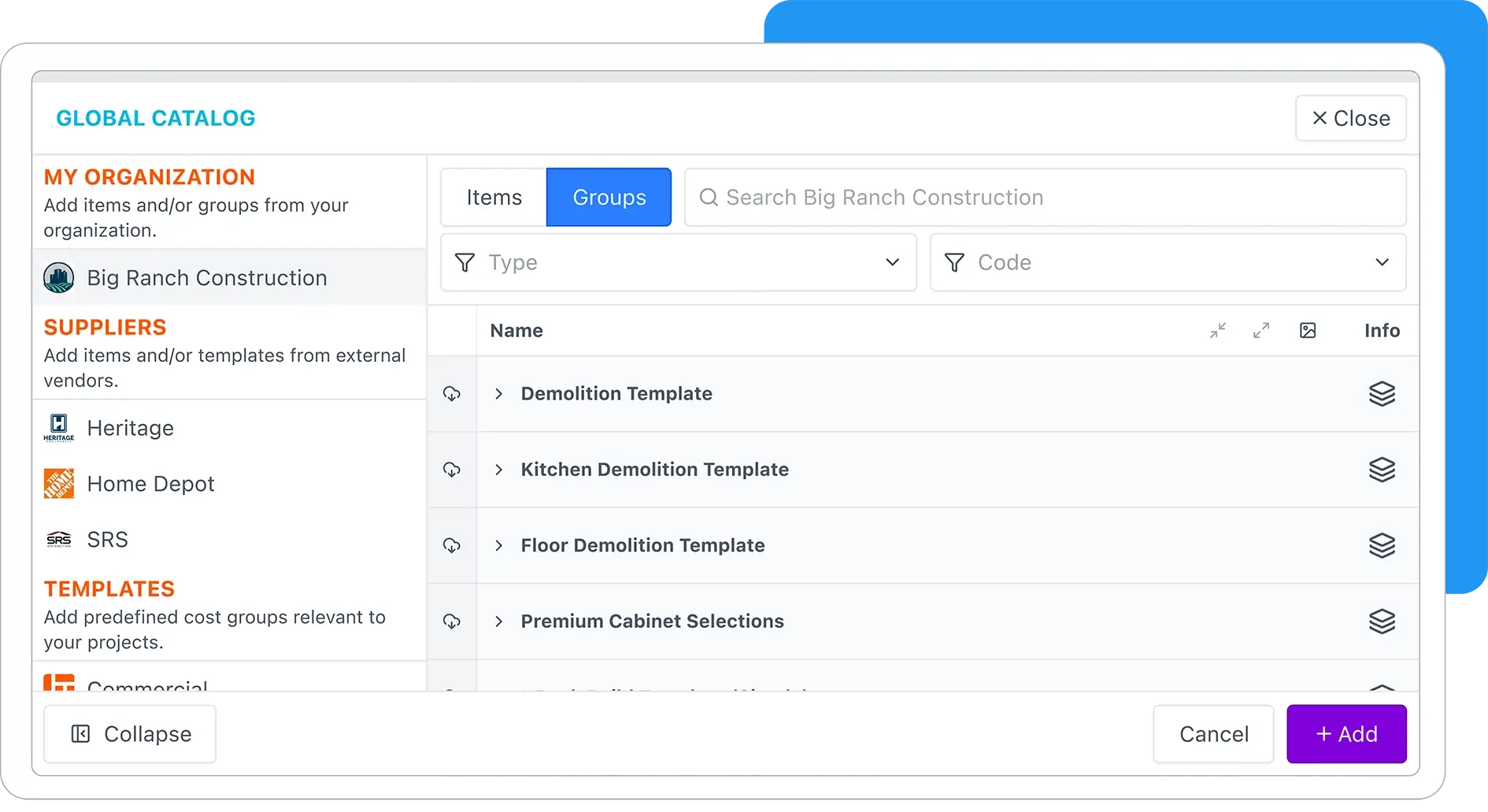Click the image column icon in the table header

(1308, 330)
